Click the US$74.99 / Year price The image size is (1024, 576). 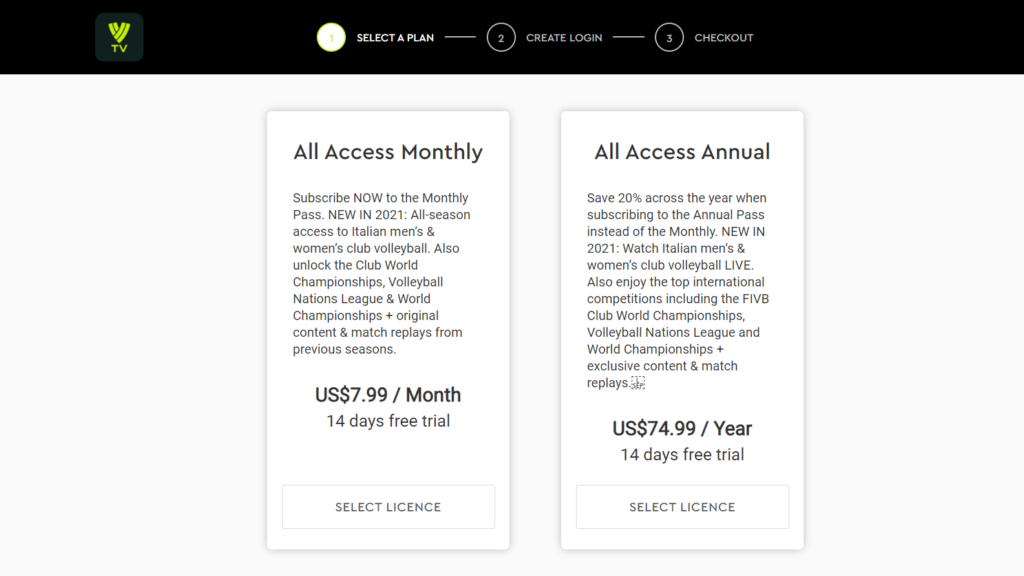click(682, 428)
